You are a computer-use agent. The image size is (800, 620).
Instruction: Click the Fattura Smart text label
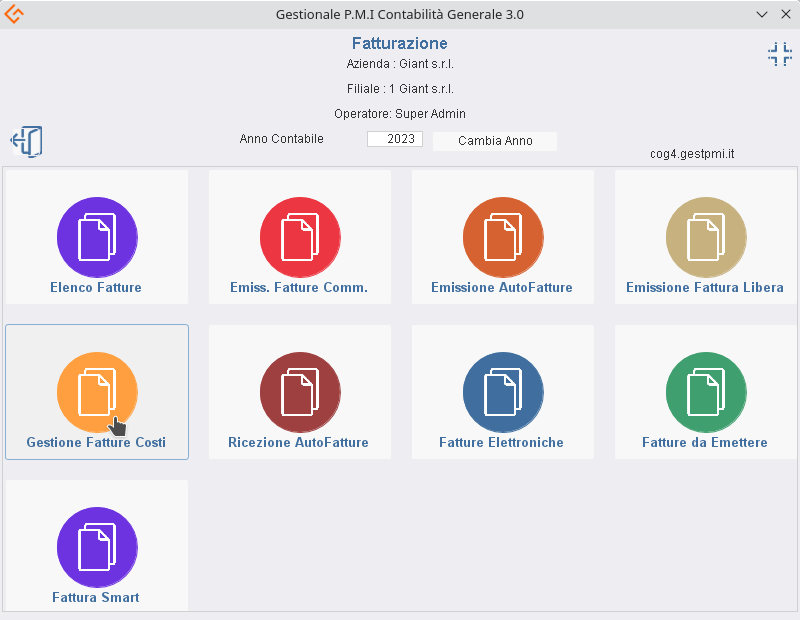[x=96, y=598]
